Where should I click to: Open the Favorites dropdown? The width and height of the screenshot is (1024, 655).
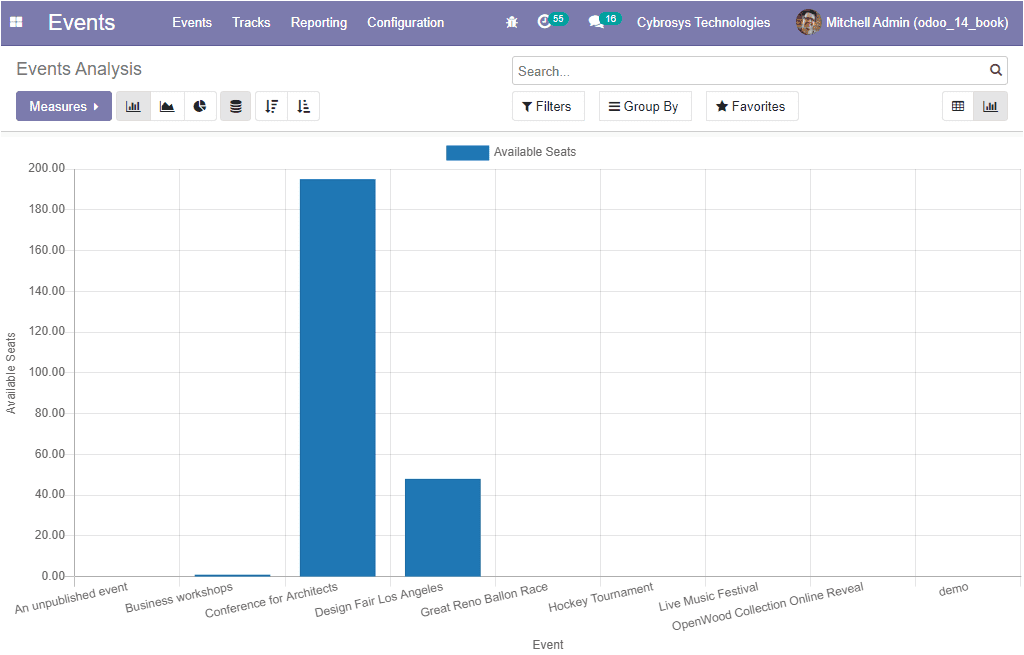coord(752,106)
